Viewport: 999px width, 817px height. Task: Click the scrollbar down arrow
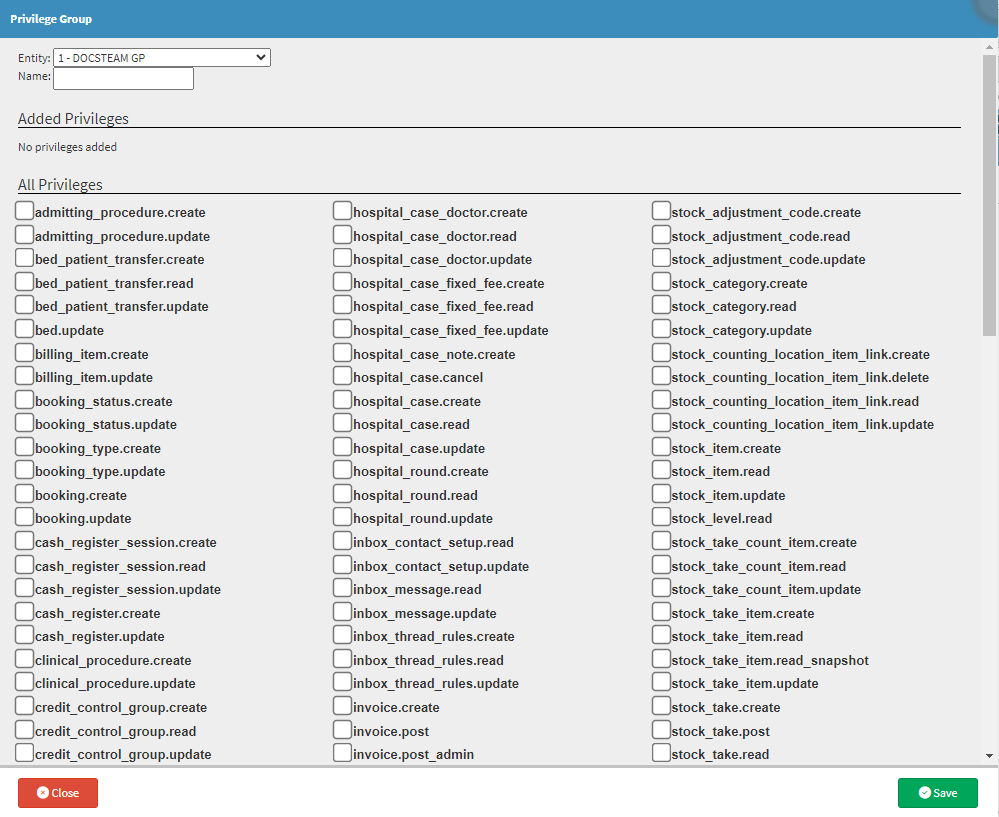pyautogui.click(x=989, y=757)
